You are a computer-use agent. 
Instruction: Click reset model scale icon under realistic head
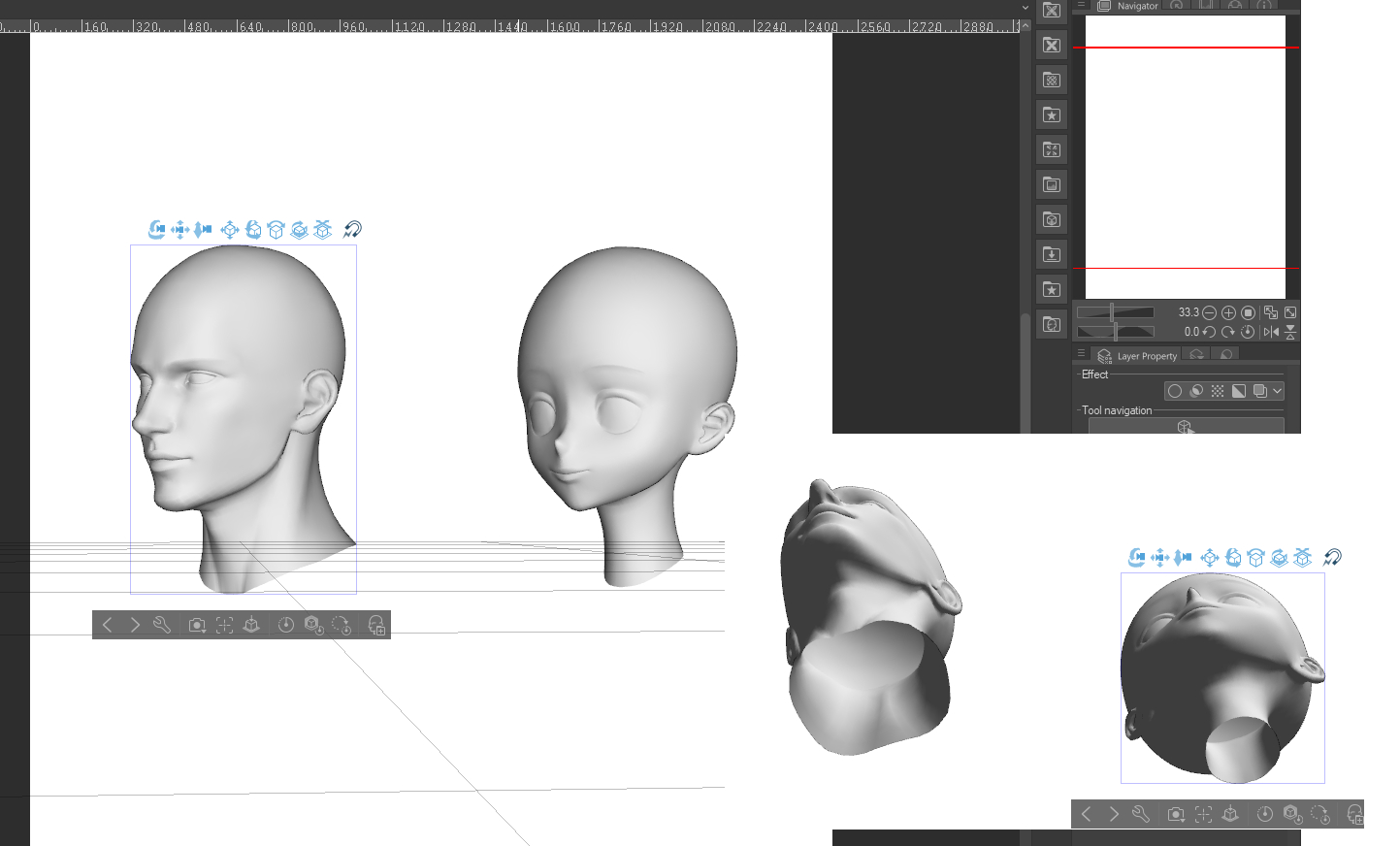313,625
